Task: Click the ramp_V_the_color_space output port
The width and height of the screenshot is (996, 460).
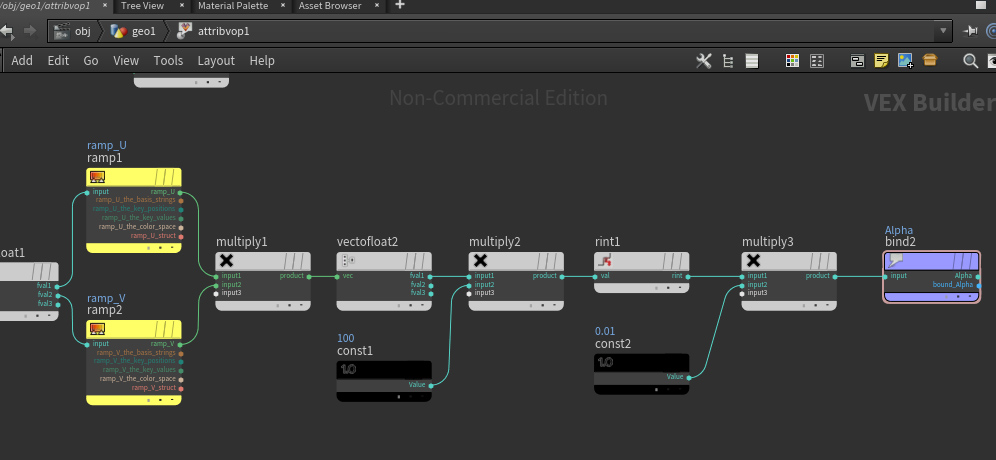Action: click(x=181, y=379)
